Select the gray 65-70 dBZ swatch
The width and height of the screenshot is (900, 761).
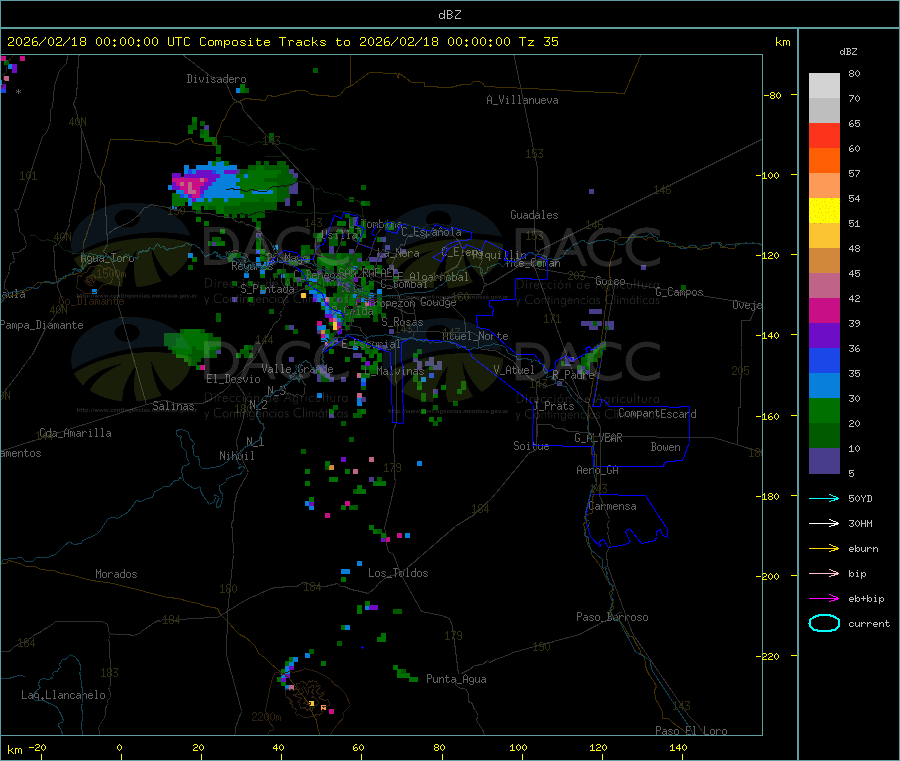[824, 110]
